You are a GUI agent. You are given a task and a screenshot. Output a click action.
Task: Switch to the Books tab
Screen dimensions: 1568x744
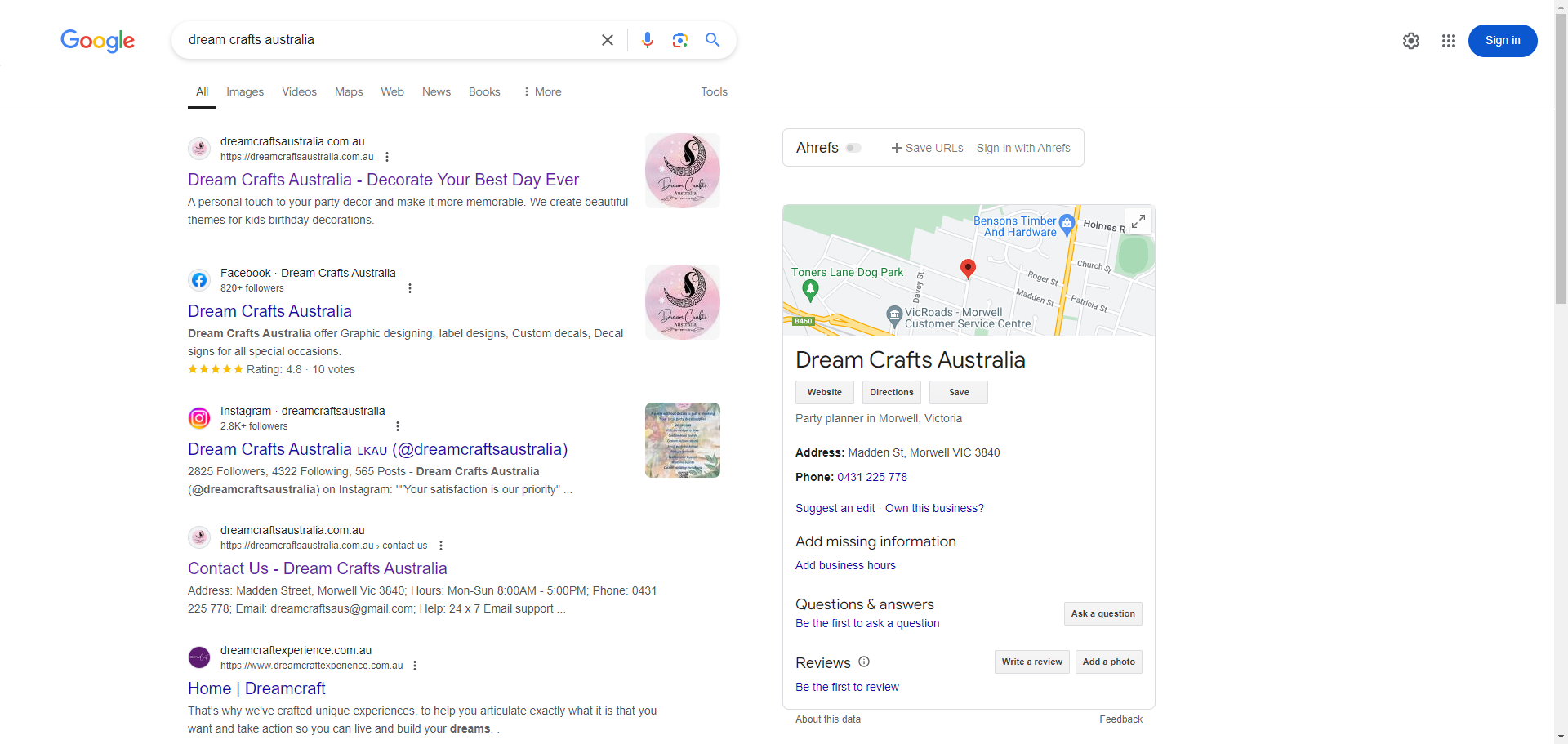click(x=484, y=91)
